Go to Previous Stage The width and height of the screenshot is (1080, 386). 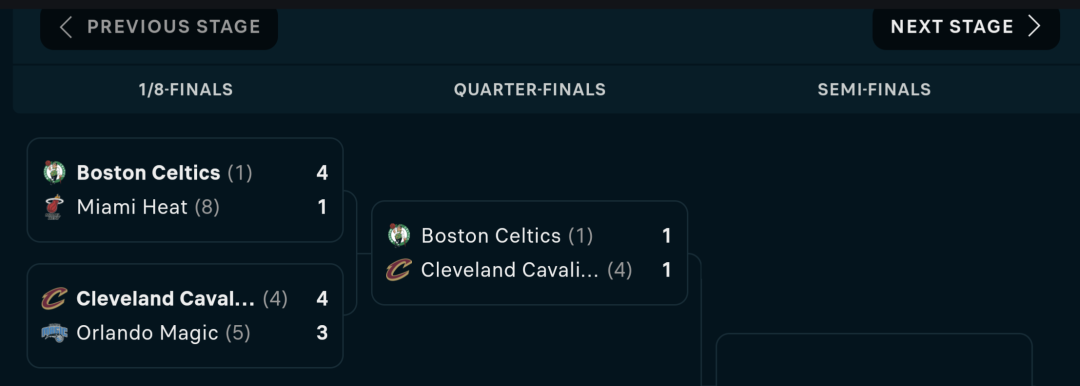click(x=159, y=27)
